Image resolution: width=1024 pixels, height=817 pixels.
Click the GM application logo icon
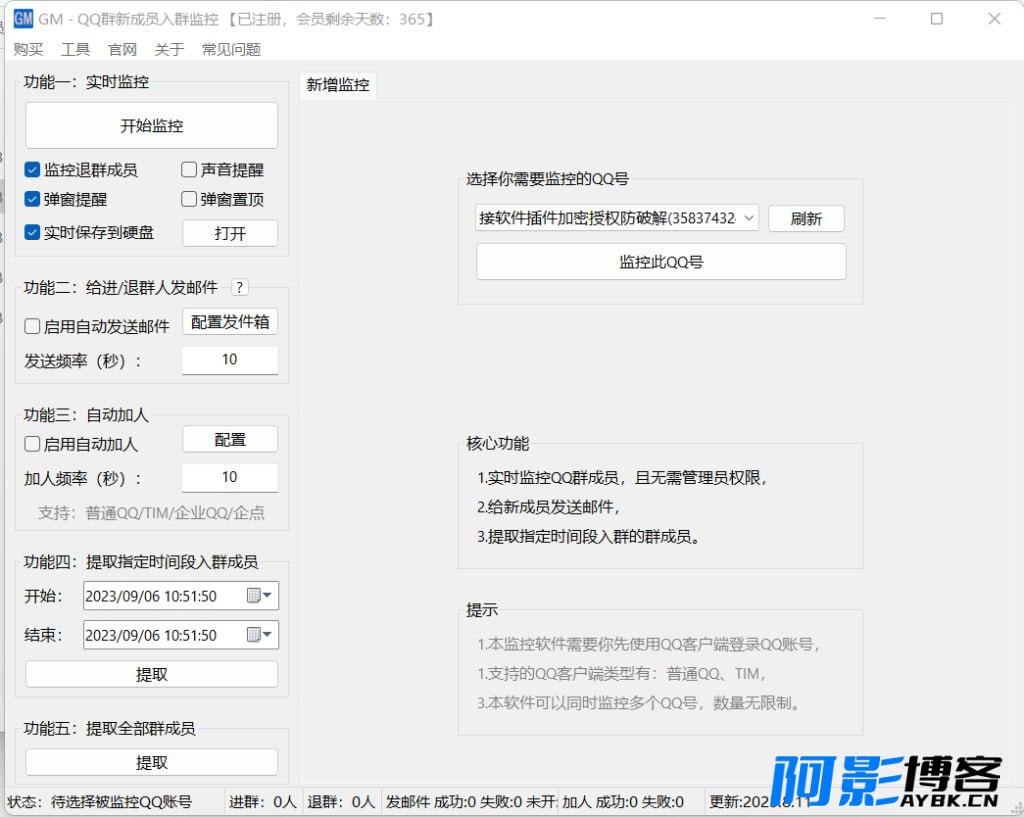tap(23, 18)
